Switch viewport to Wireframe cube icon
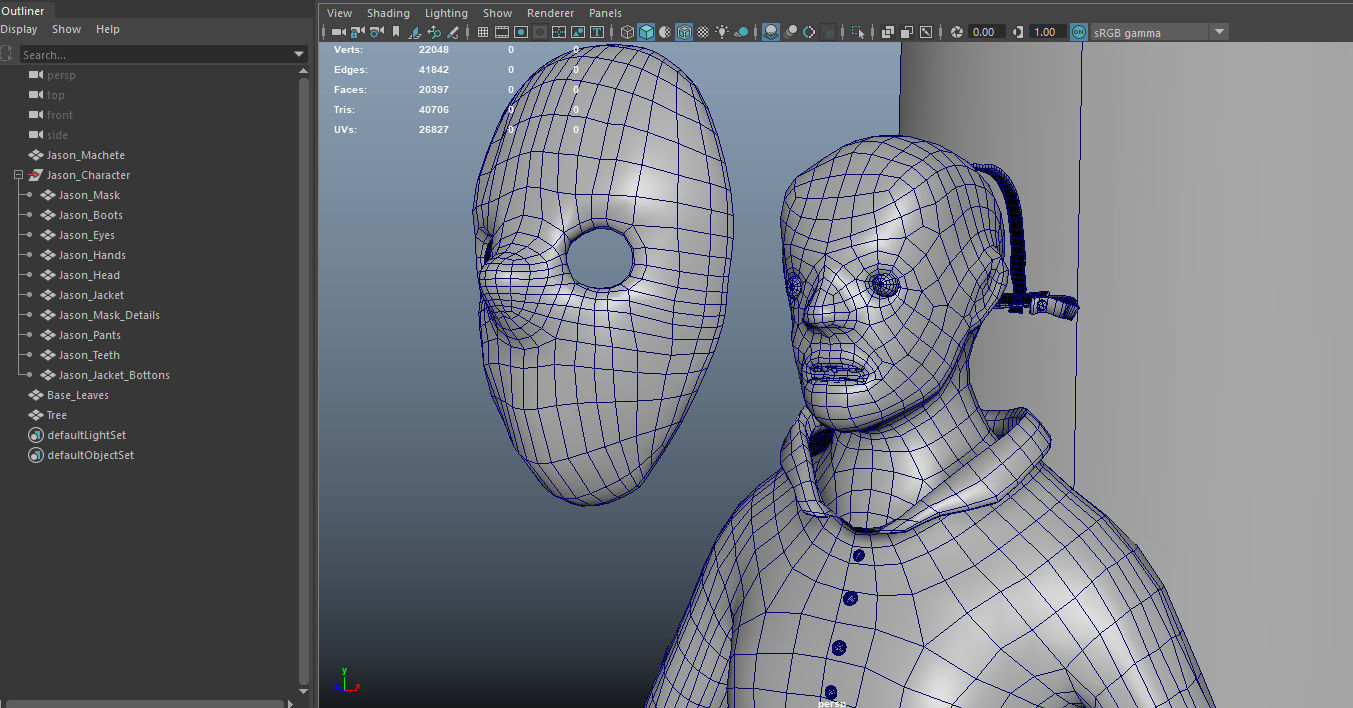This screenshot has width=1353, height=708. click(628, 32)
